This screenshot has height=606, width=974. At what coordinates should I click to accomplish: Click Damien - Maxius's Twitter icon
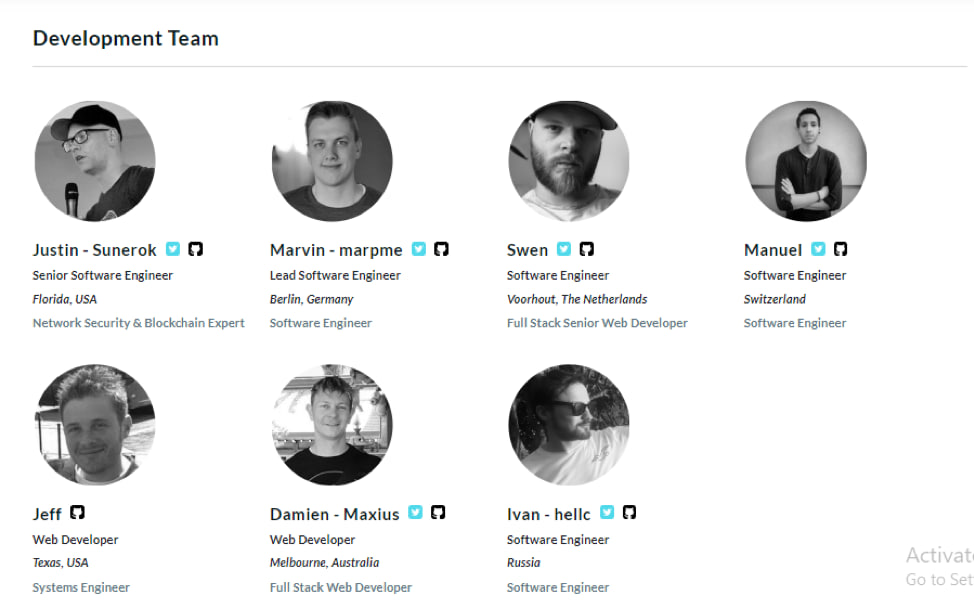[415, 513]
